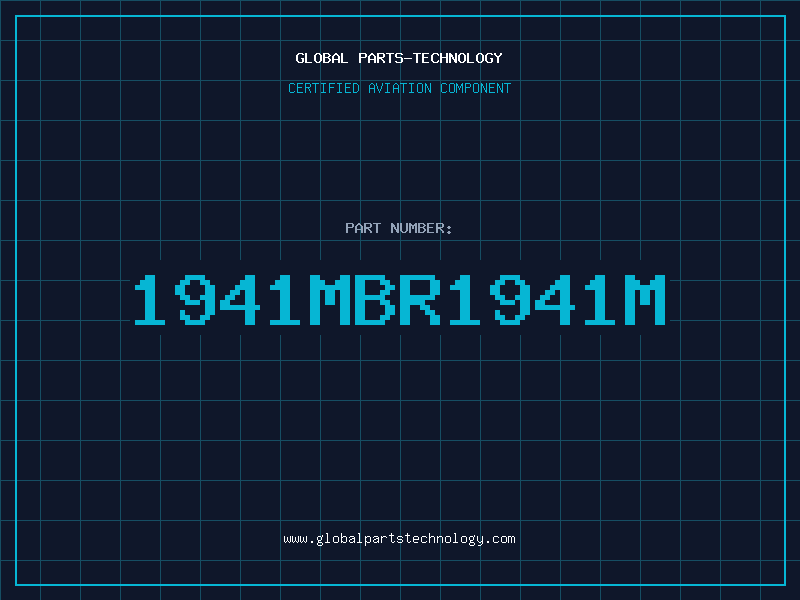This screenshot has height=600, width=800.
Task: Select the CERTIFIED AVIATION COMPONENT subtitle
Action: pos(399,88)
